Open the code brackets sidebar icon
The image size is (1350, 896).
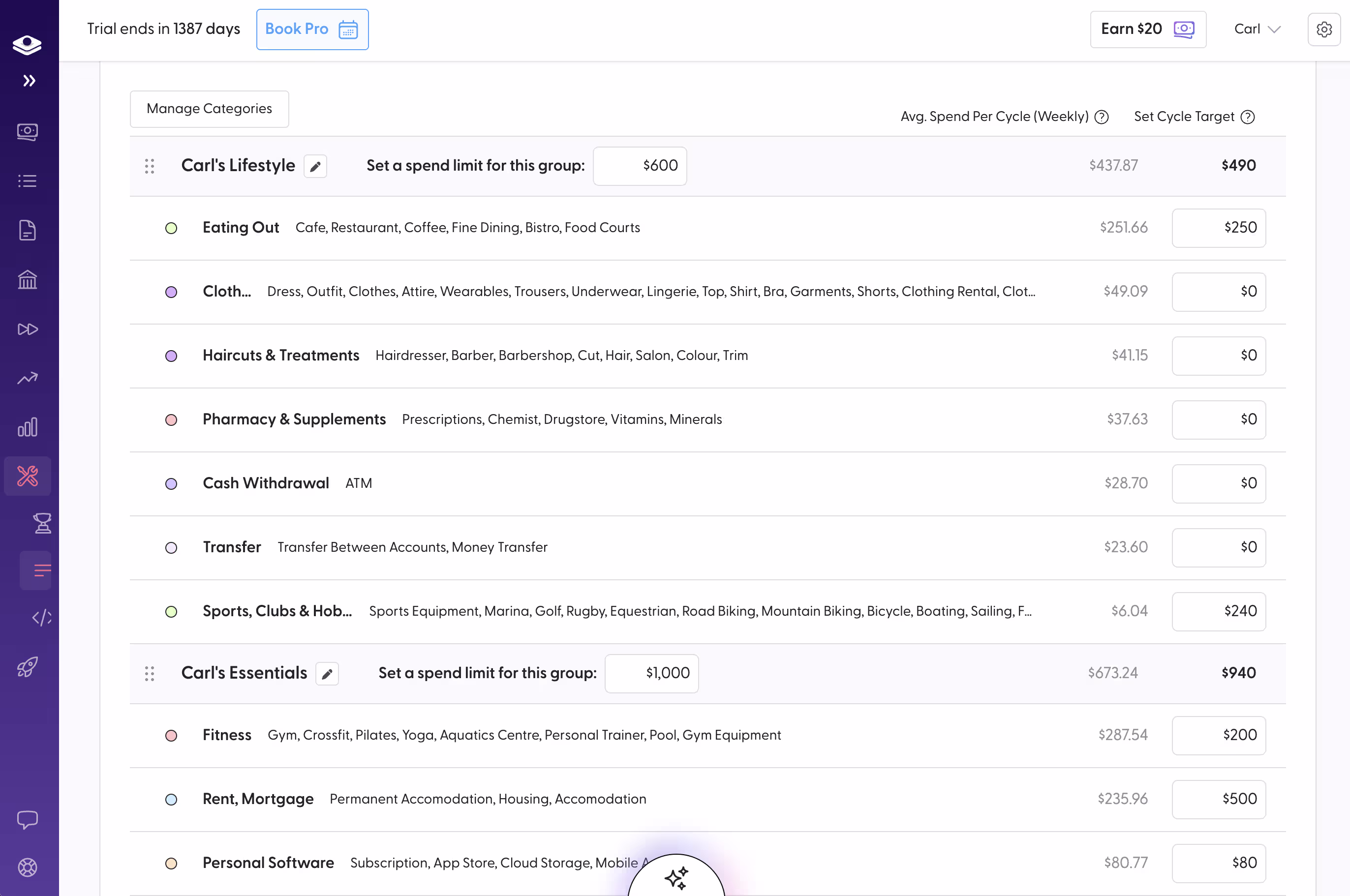pyautogui.click(x=42, y=618)
